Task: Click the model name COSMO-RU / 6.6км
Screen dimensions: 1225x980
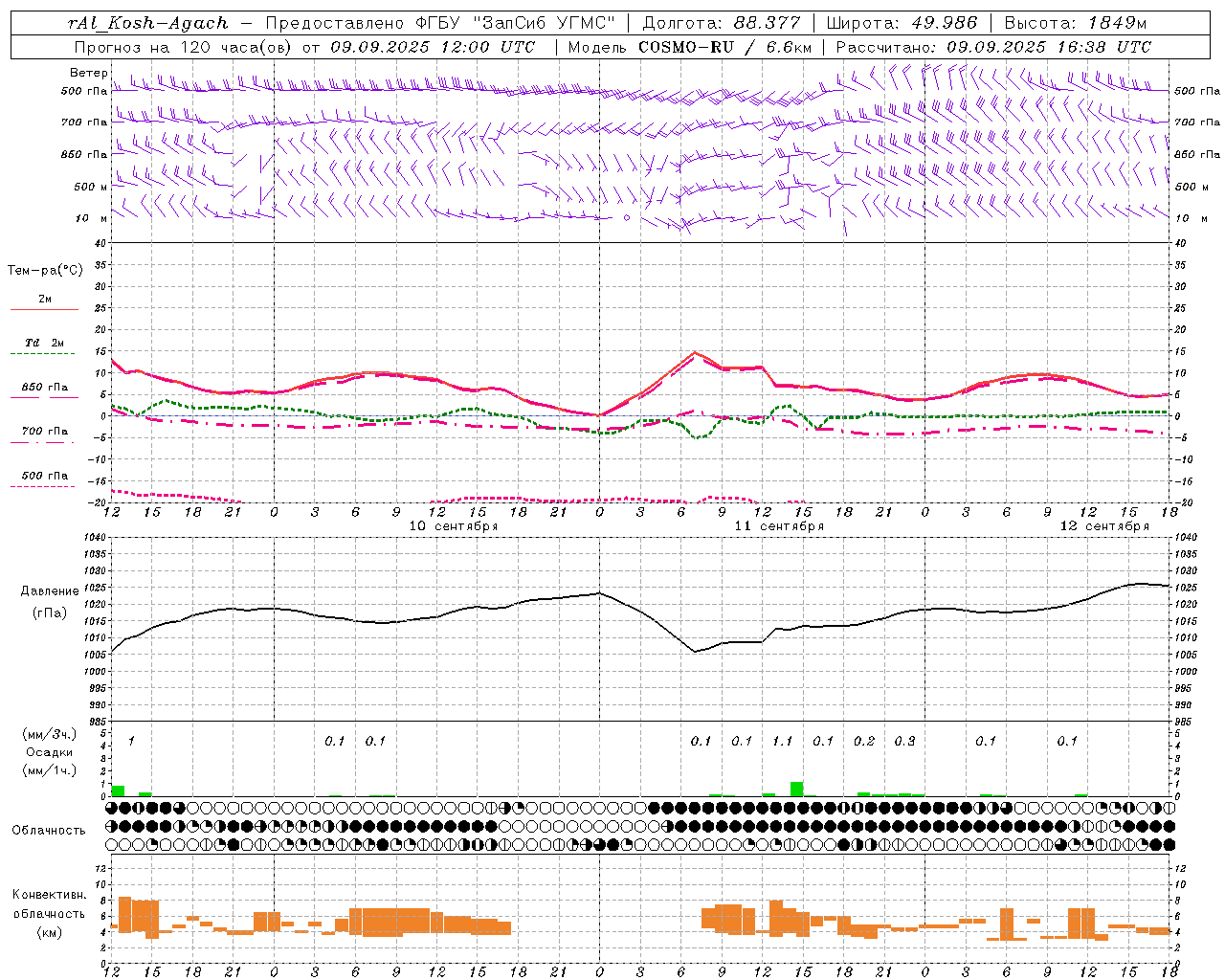Action: tap(725, 47)
